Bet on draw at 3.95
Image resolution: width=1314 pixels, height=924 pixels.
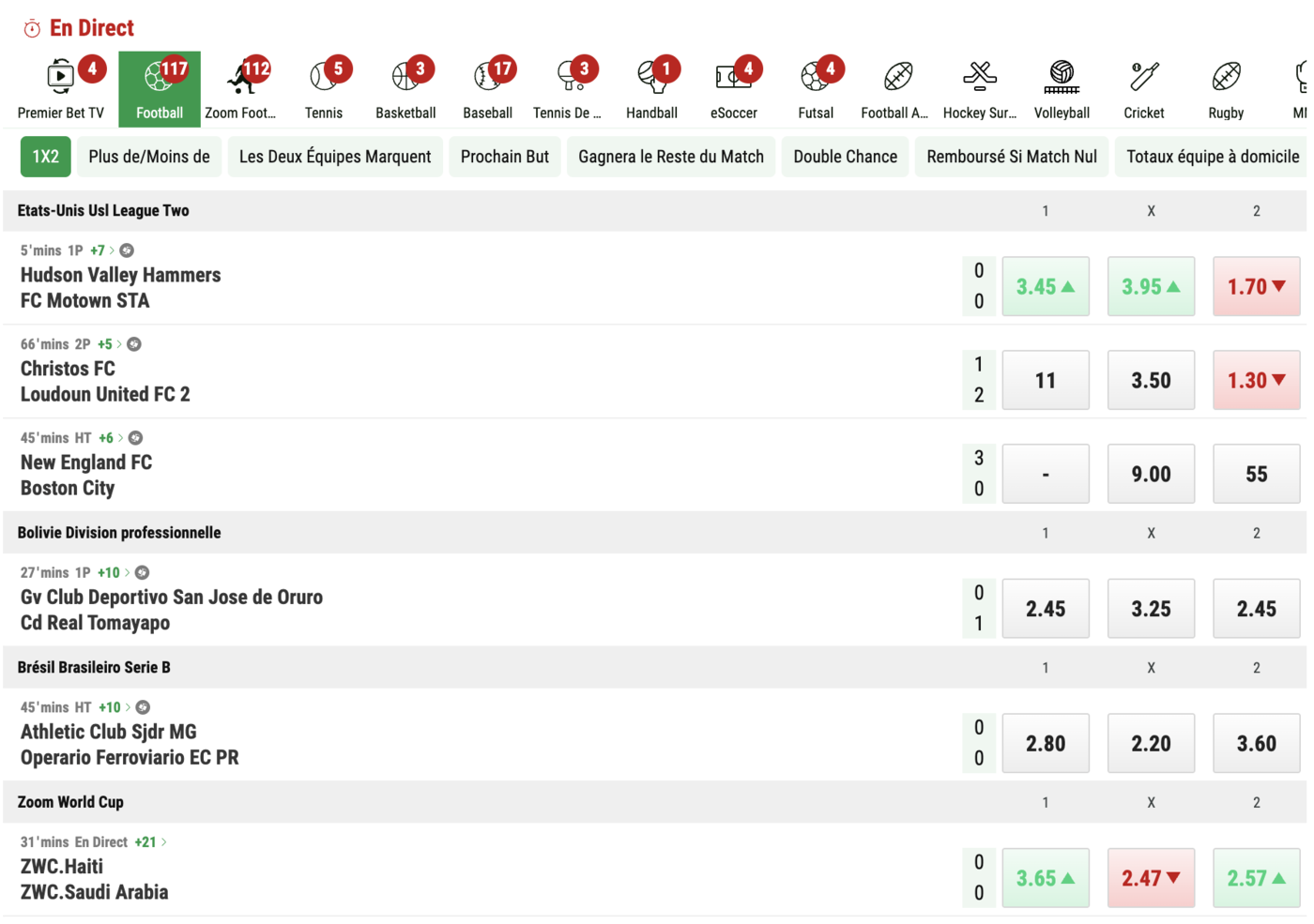(1151, 286)
